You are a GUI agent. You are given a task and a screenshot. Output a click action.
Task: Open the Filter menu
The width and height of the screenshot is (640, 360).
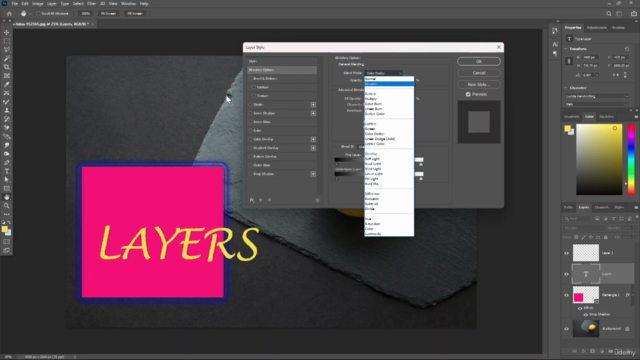coord(91,4)
